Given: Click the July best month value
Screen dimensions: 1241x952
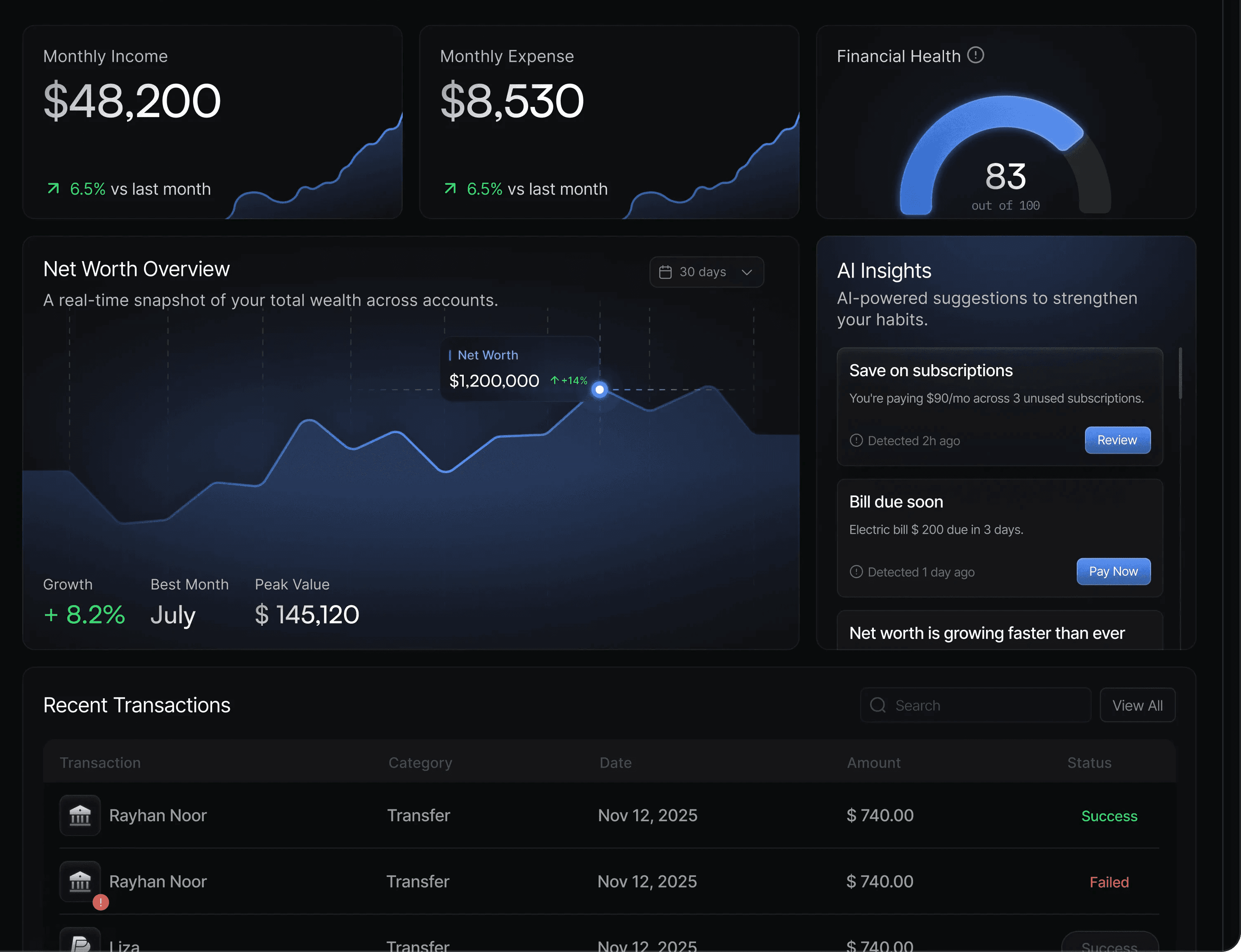Looking at the screenshot, I should [173, 615].
